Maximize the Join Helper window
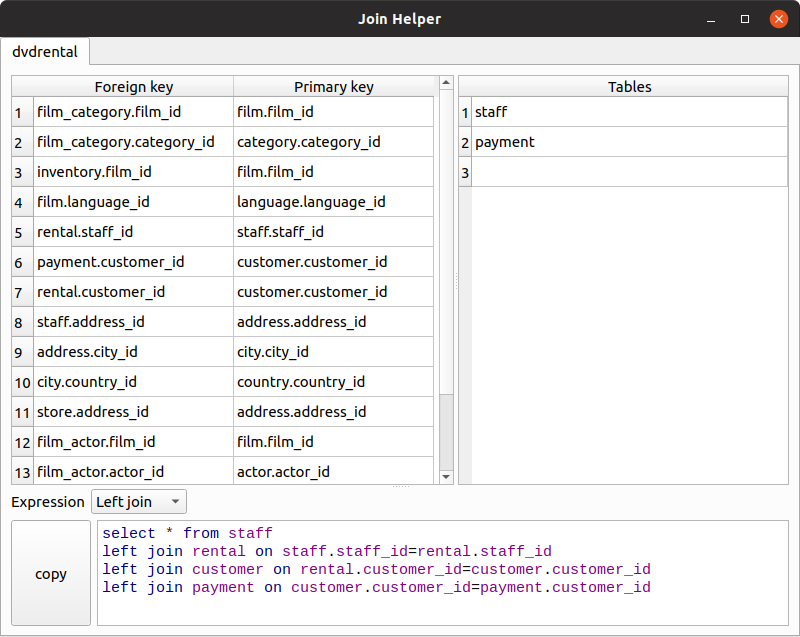This screenshot has height=637, width=800. 745,19
